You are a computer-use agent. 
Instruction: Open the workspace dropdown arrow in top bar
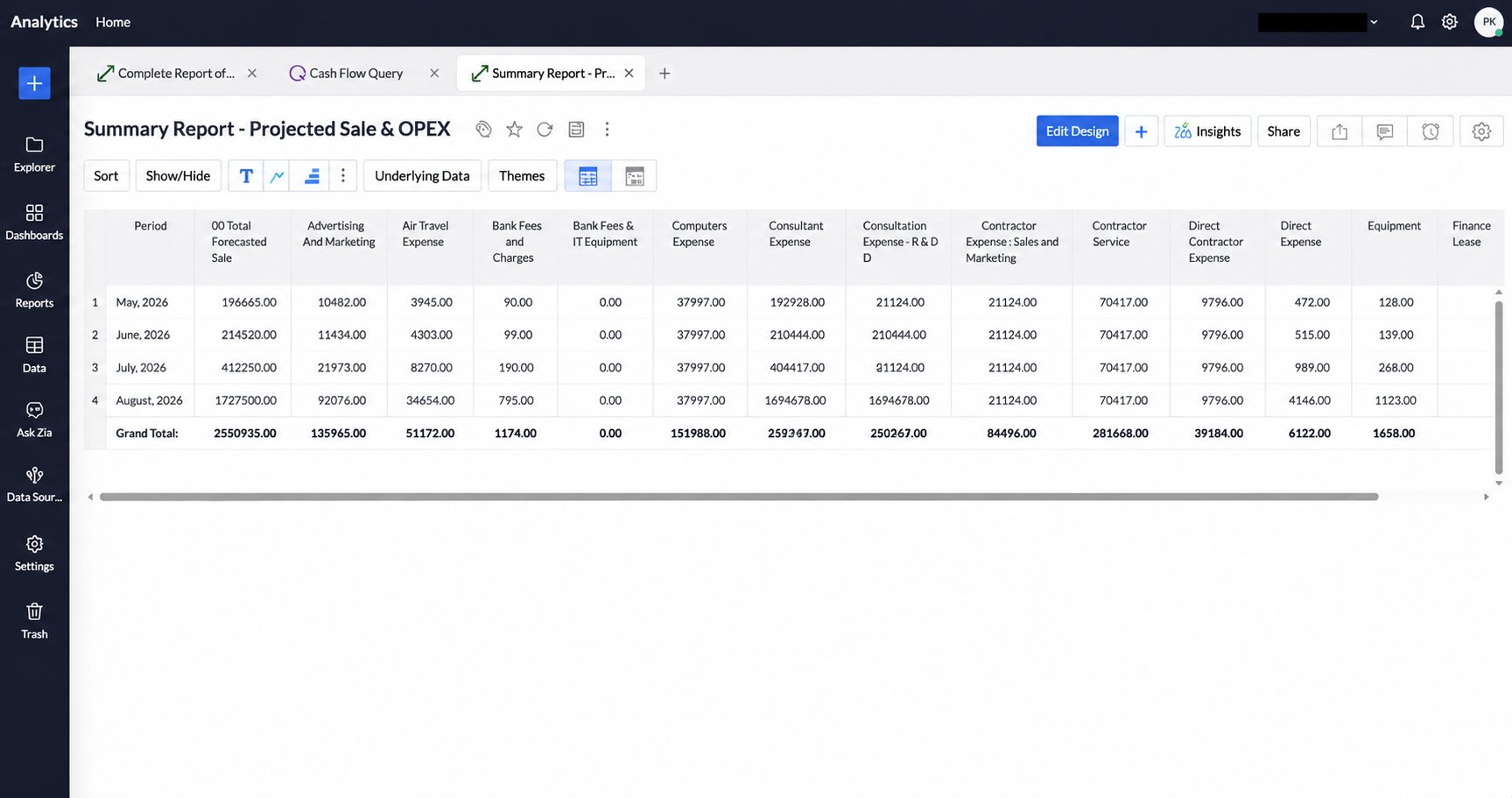(1374, 22)
